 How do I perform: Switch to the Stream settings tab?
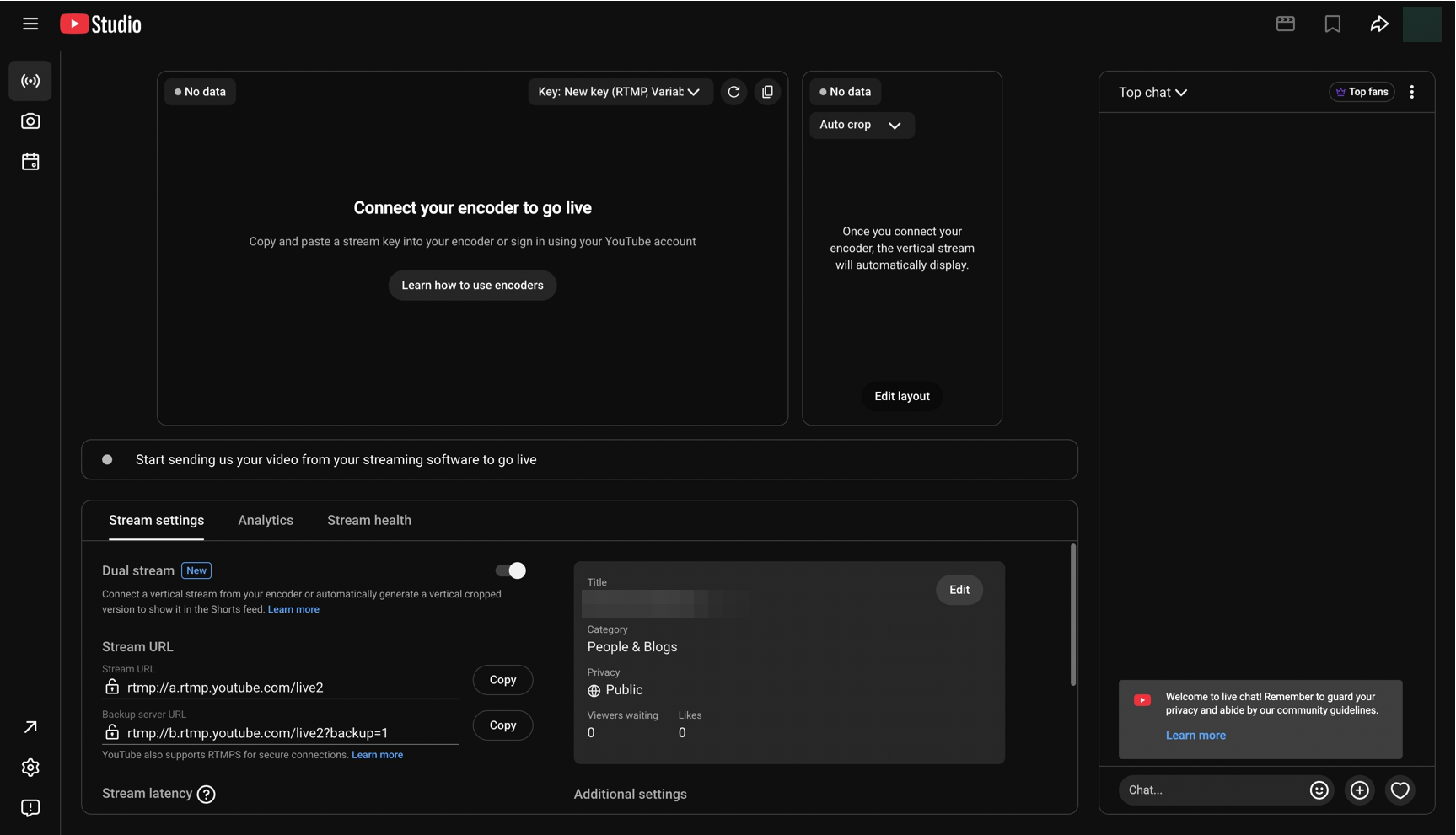tap(156, 521)
